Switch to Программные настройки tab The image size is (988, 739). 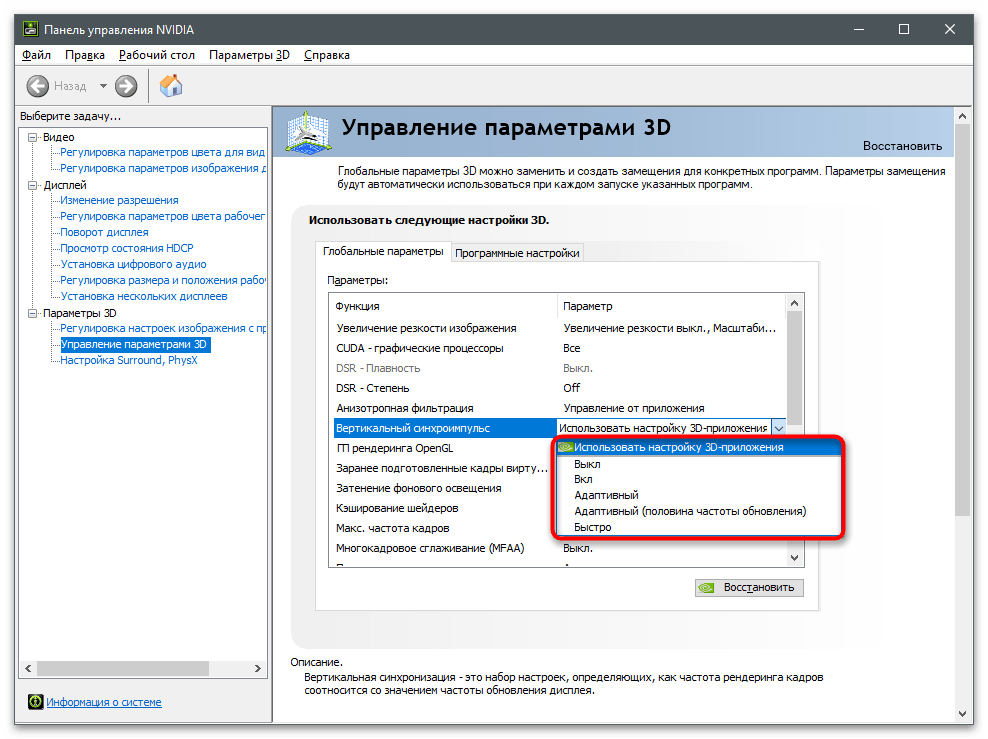point(517,253)
